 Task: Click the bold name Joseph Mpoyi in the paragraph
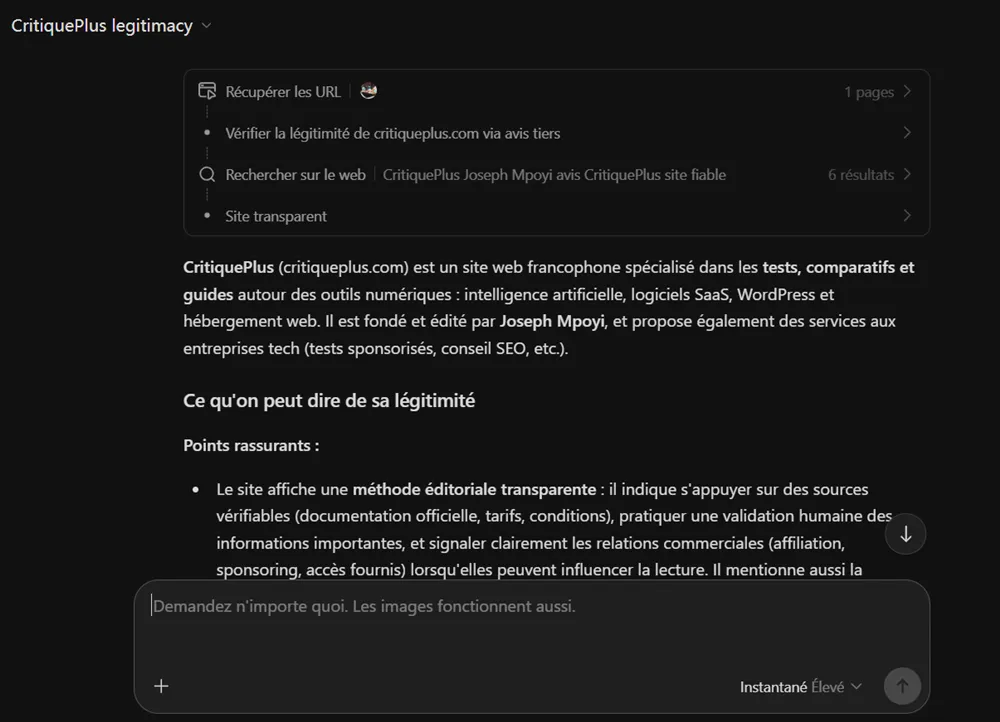click(x=552, y=321)
